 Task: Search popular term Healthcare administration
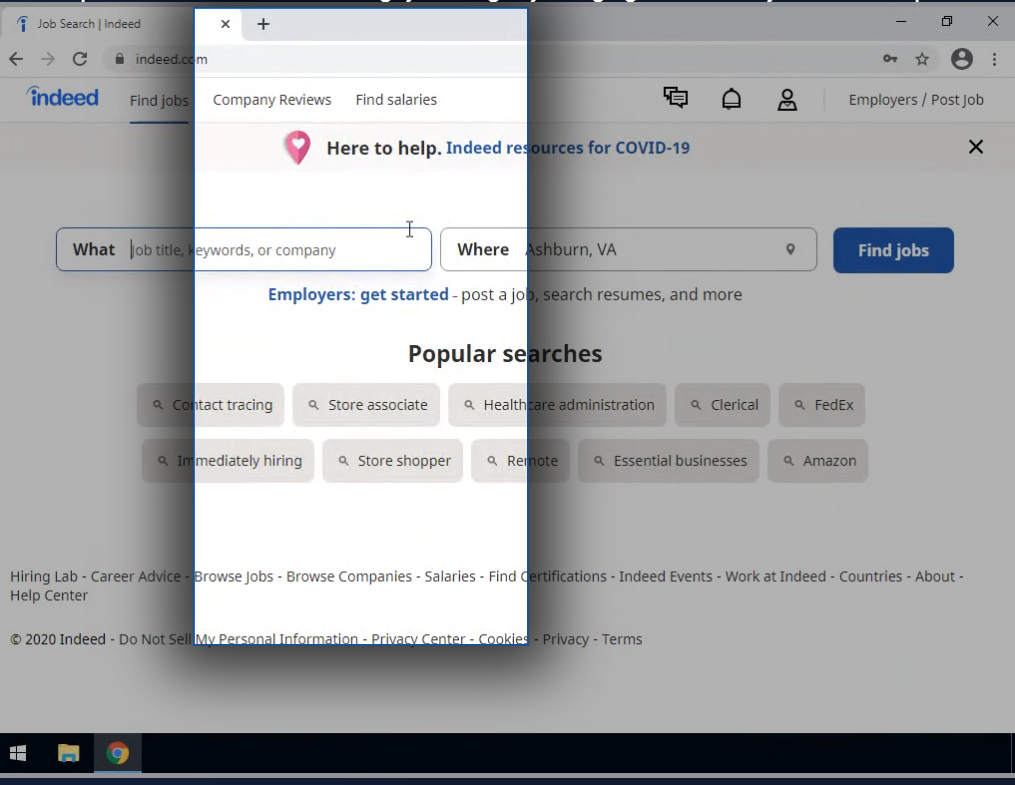[557, 405]
